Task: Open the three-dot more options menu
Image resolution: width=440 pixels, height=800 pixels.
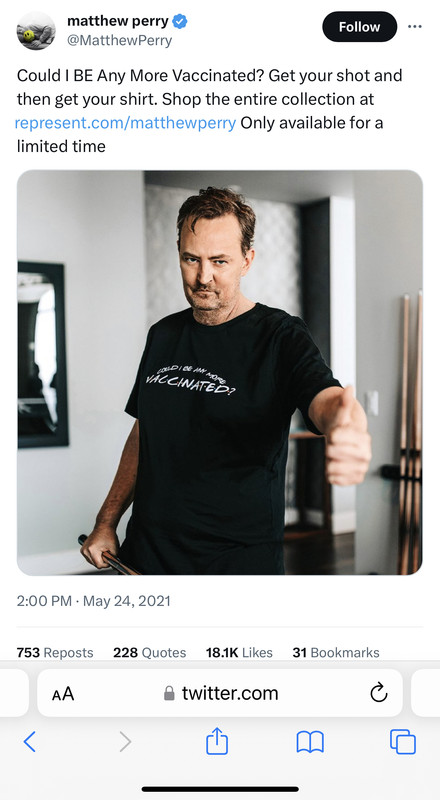Action: [x=415, y=27]
